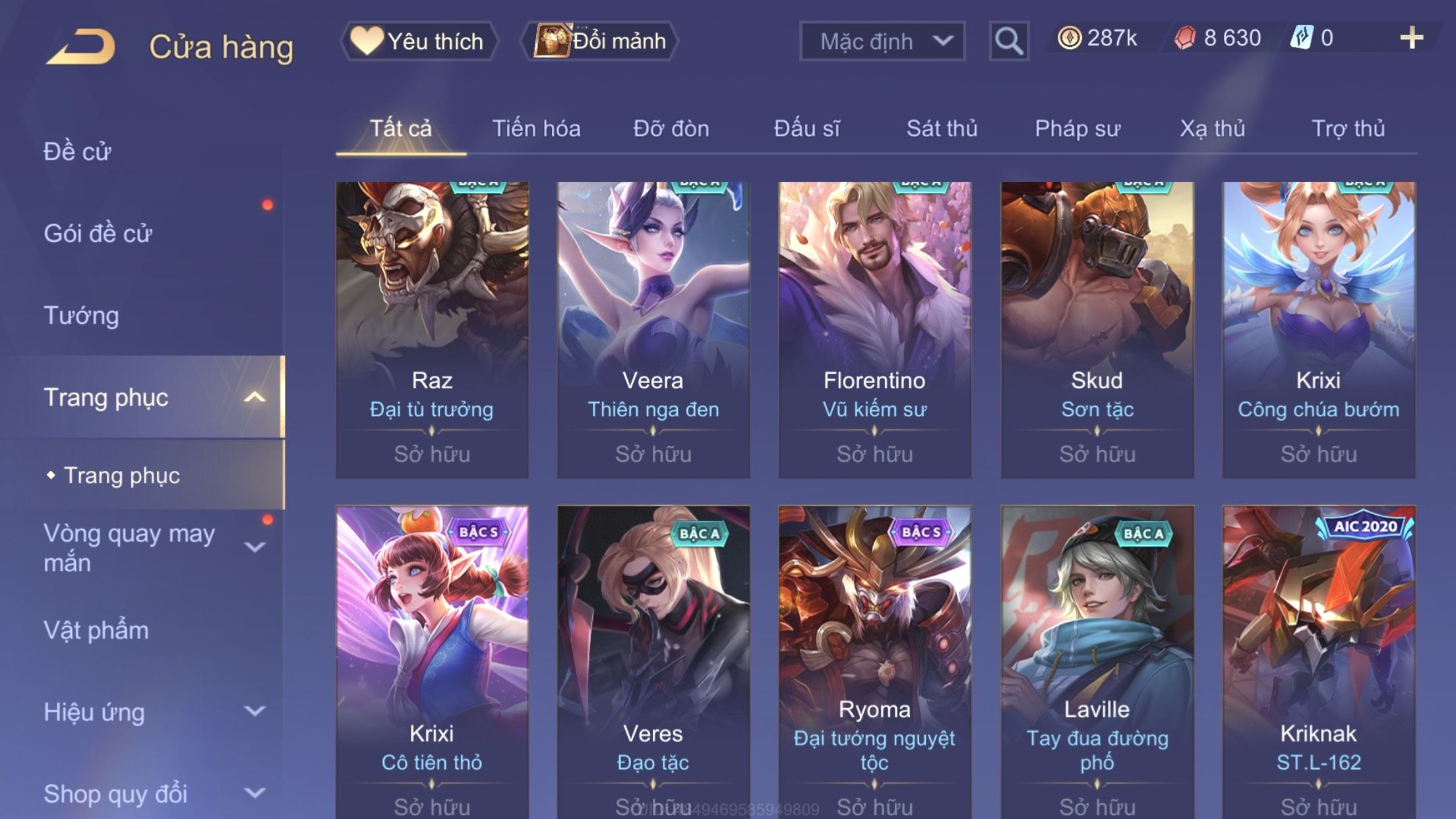
Task: Add currency with the plus icon
Action: coord(1411,38)
